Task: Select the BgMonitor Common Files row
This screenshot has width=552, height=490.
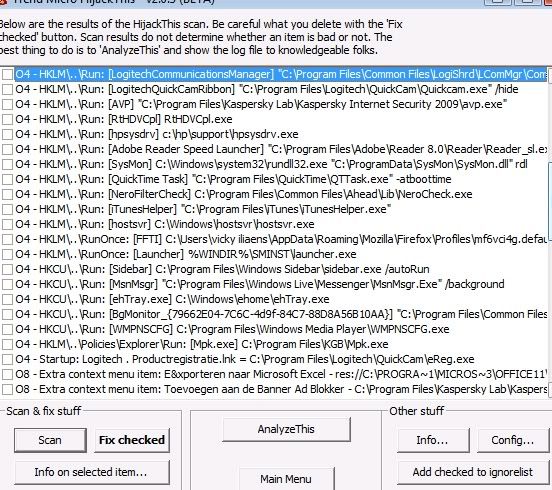Action: click(x=281, y=314)
